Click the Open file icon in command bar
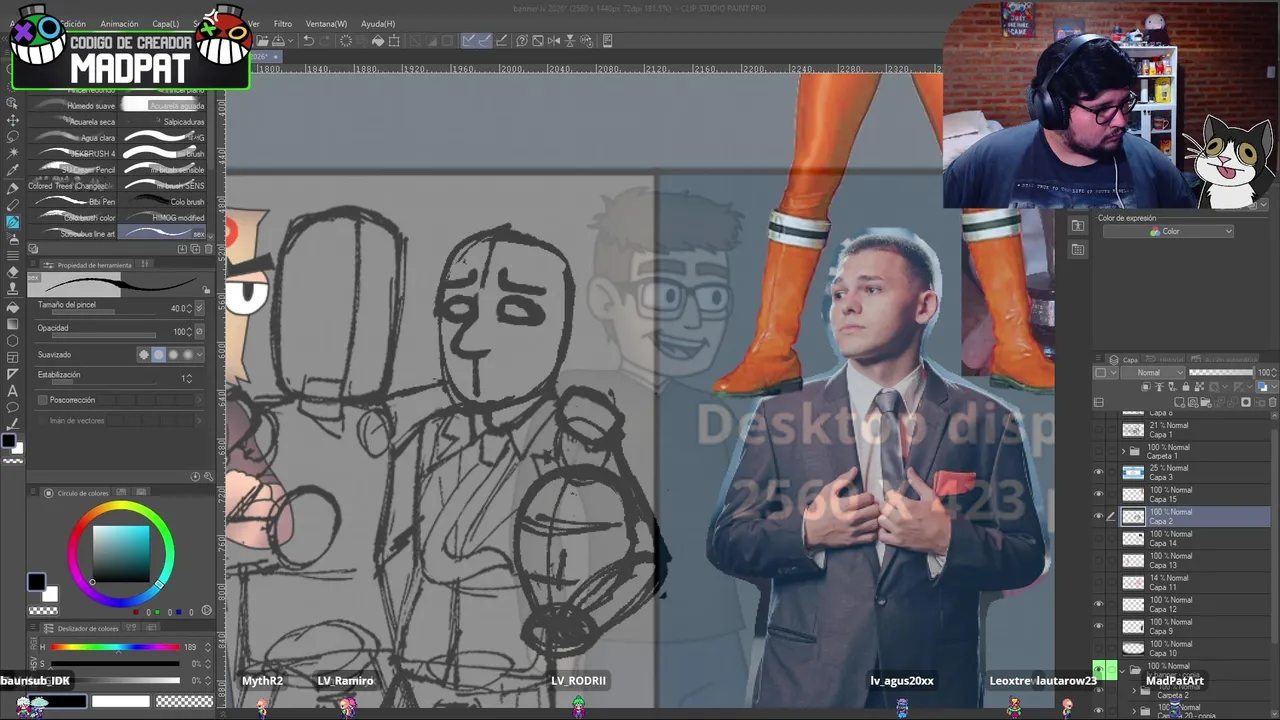The width and height of the screenshot is (1280, 720). (261, 41)
